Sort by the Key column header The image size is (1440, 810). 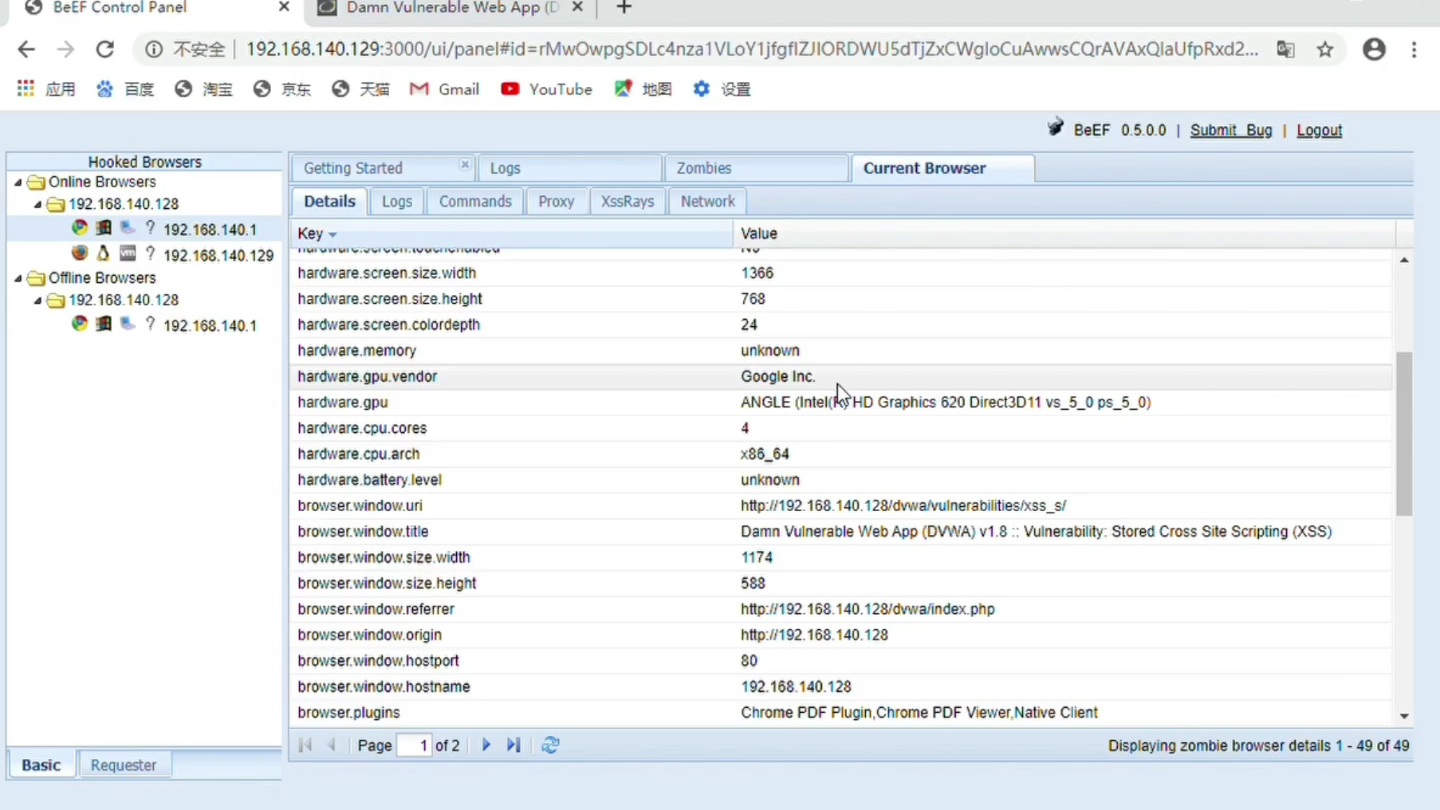click(512, 234)
